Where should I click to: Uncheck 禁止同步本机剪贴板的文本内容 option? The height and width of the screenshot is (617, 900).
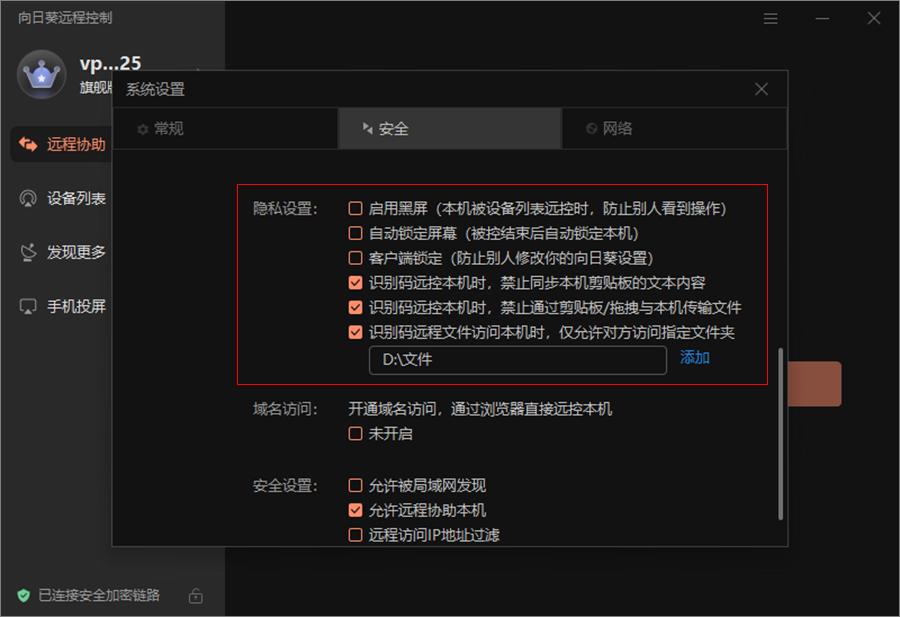click(355, 283)
